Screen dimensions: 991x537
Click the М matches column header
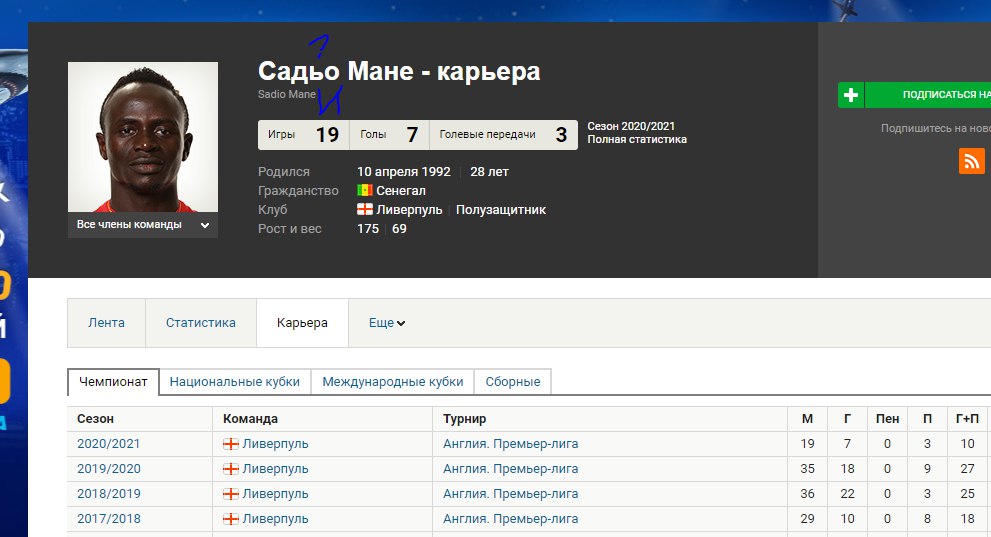(807, 419)
